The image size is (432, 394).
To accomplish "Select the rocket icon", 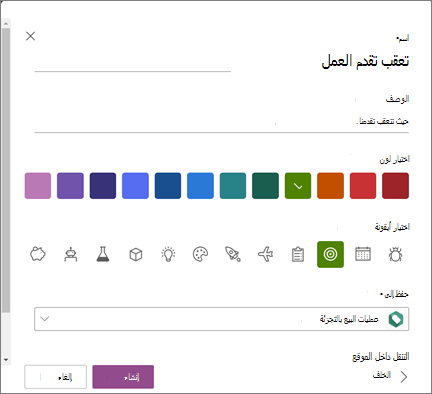I will pos(233,254).
